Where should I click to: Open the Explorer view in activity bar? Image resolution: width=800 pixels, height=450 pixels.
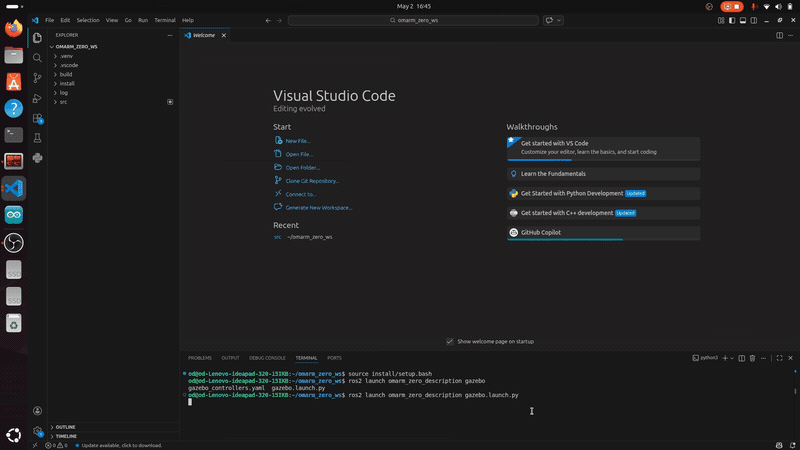(37, 38)
